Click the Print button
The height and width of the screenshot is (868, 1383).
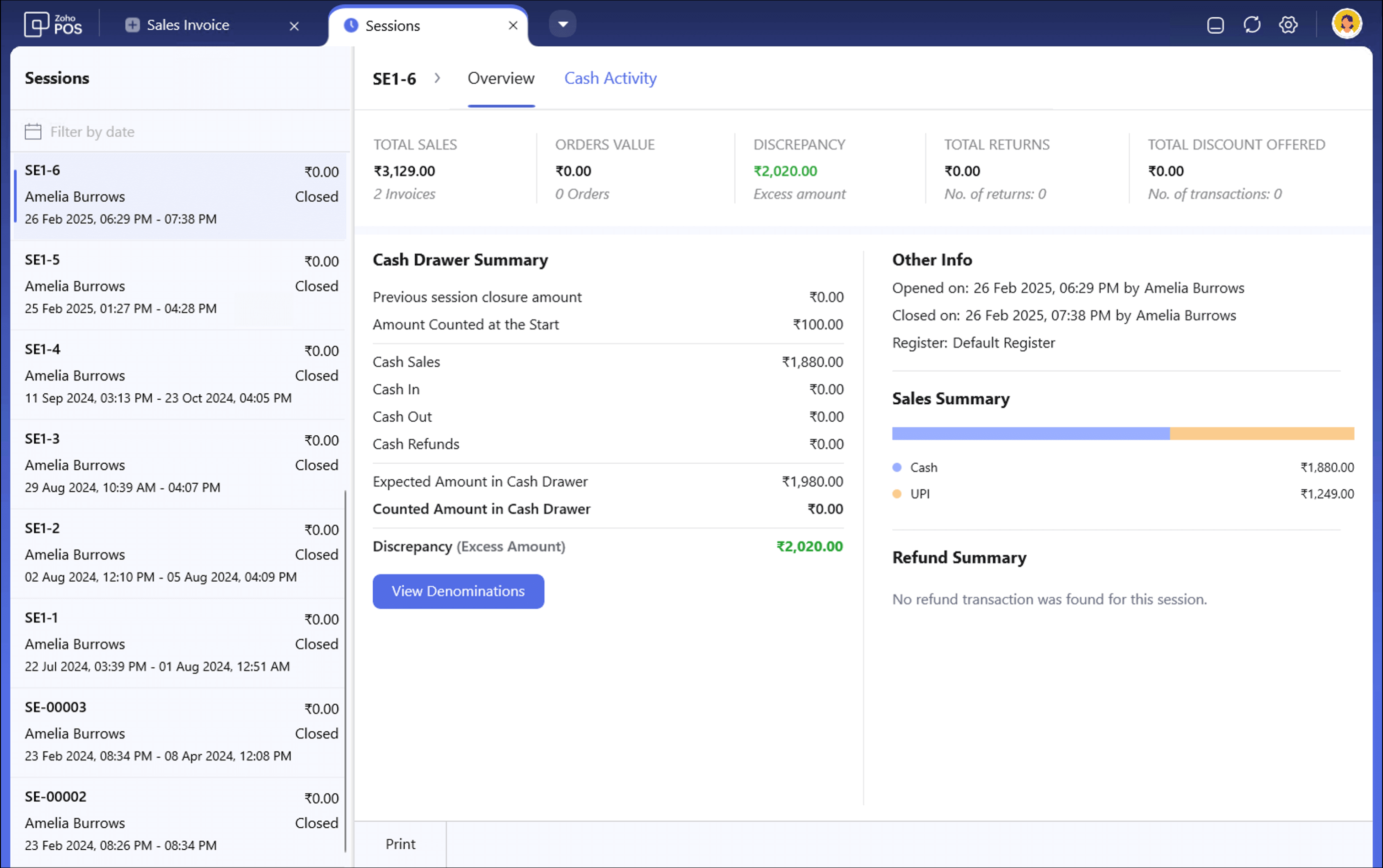pyautogui.click(x=400, y=843)
